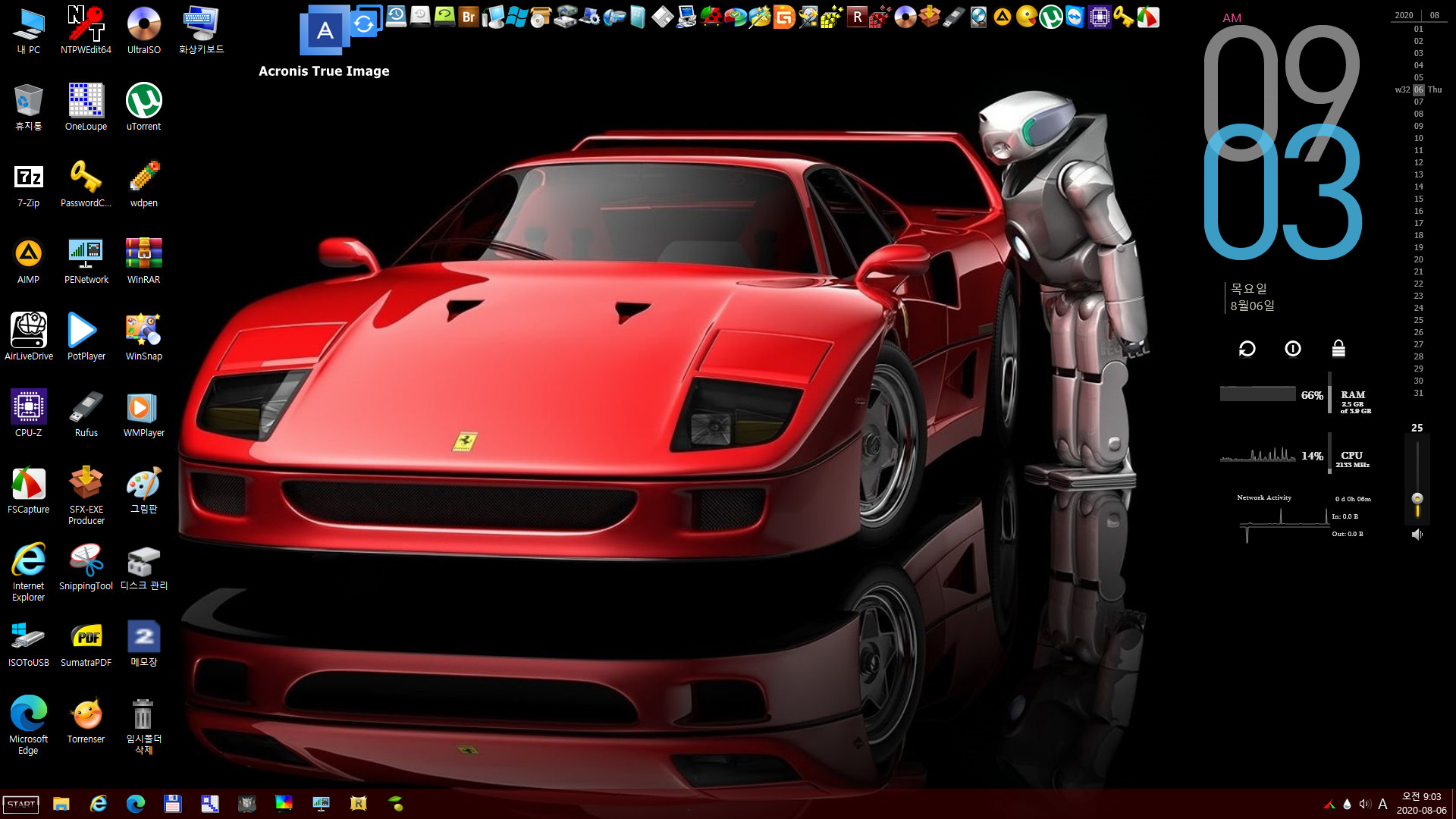Open WinSnap desktop shortcut
This screenshot has width=1456, height=819.
pyautogui.click(x=143, y=337)
